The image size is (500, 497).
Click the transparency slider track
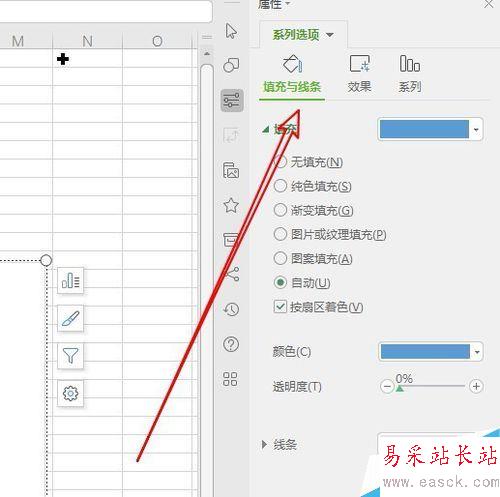point(431,386)
